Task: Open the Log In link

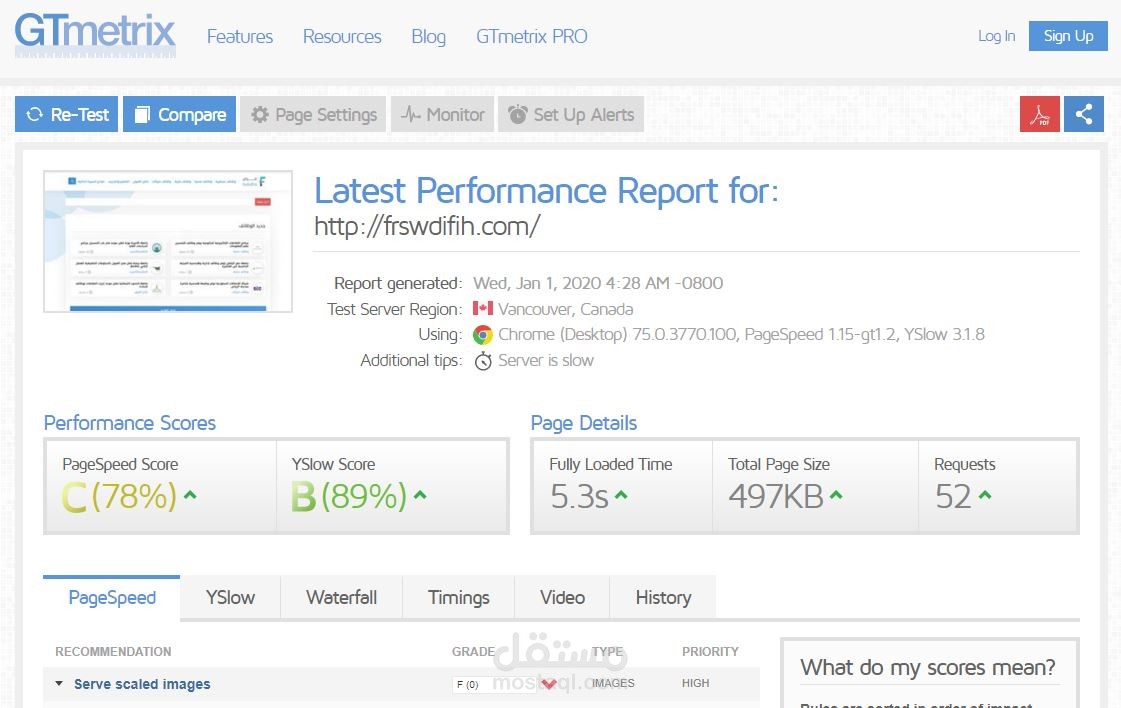Action: pyautogui.click(x=996, y=36)
